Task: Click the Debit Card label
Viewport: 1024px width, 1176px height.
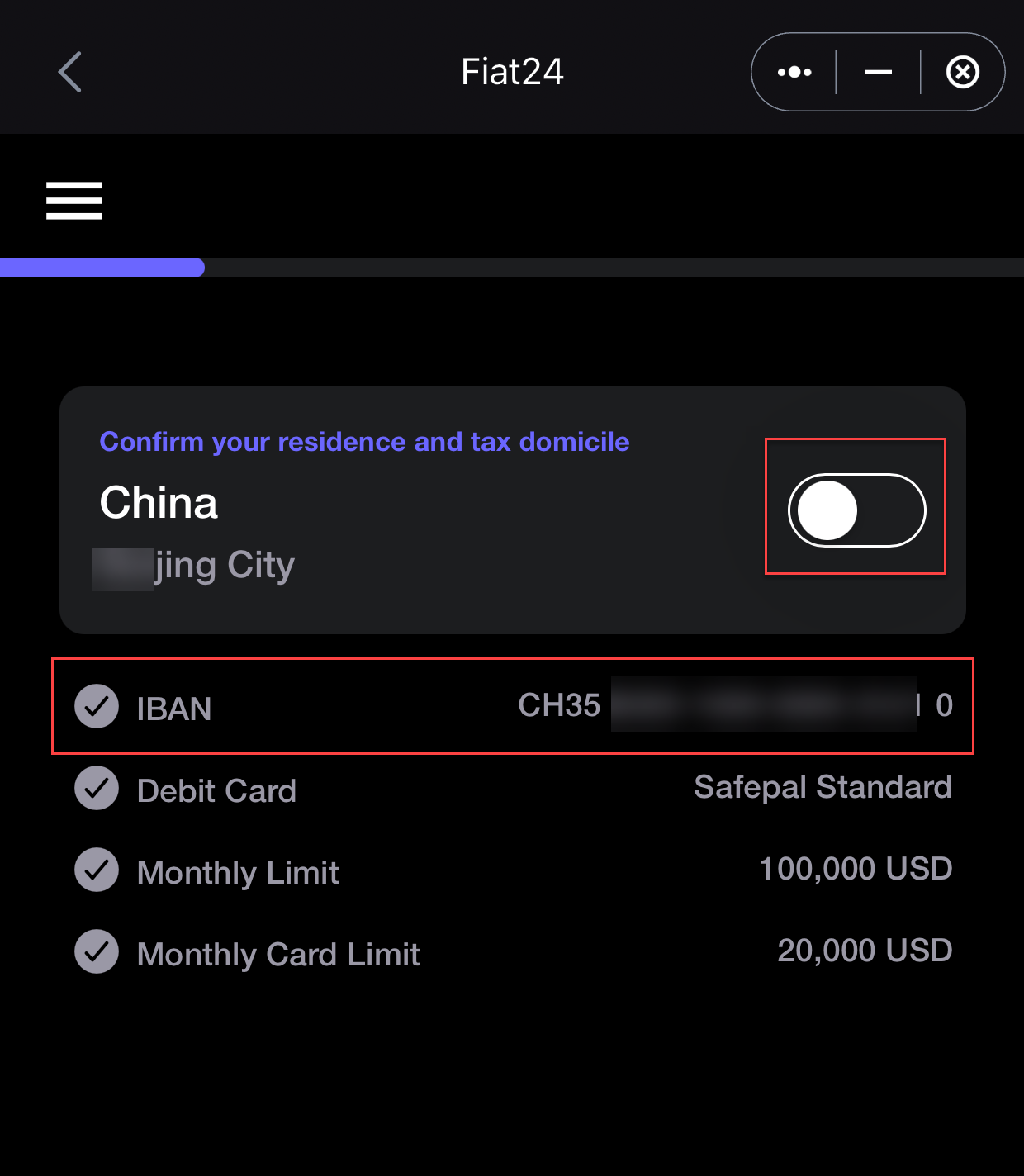Action: [216, 791]
